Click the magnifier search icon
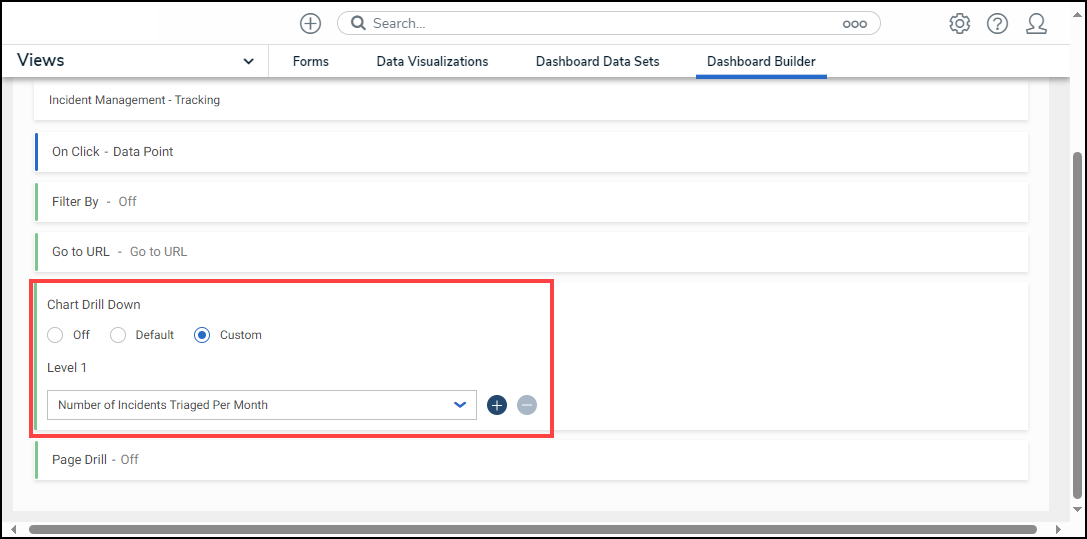The height and width of the screenshot is (539, 1087). coord(358,24)
